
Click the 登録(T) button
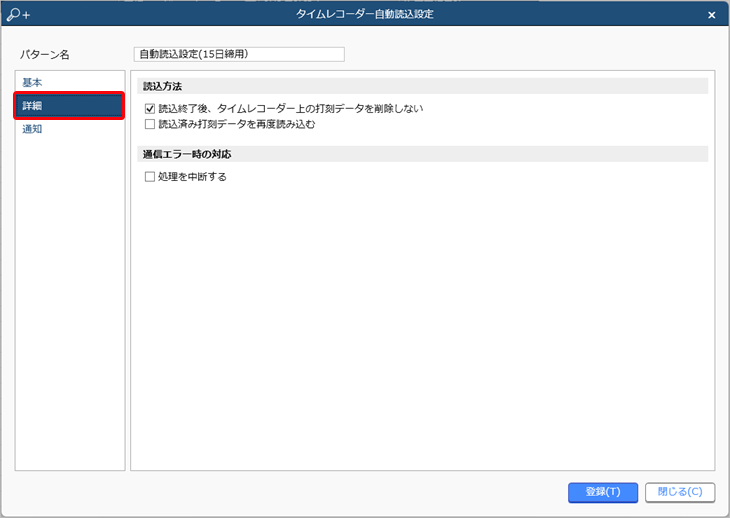click(x=603, y=492)
